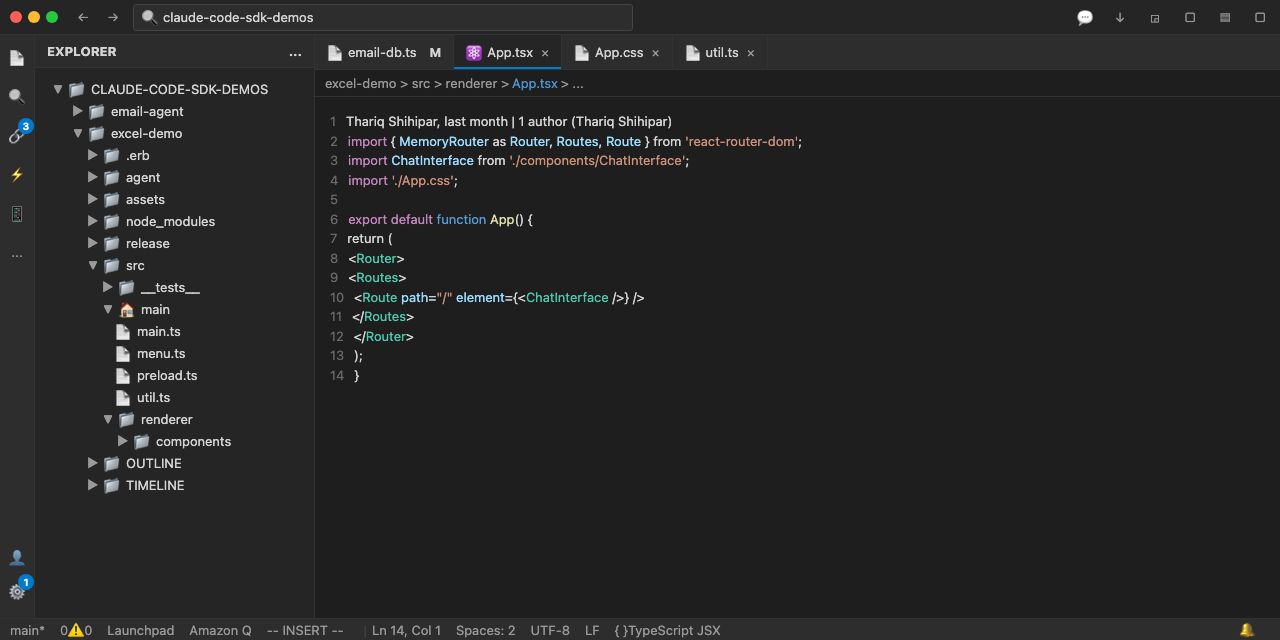
Task: Click the notification bell in status bar
Action: tap(1246, 630)
